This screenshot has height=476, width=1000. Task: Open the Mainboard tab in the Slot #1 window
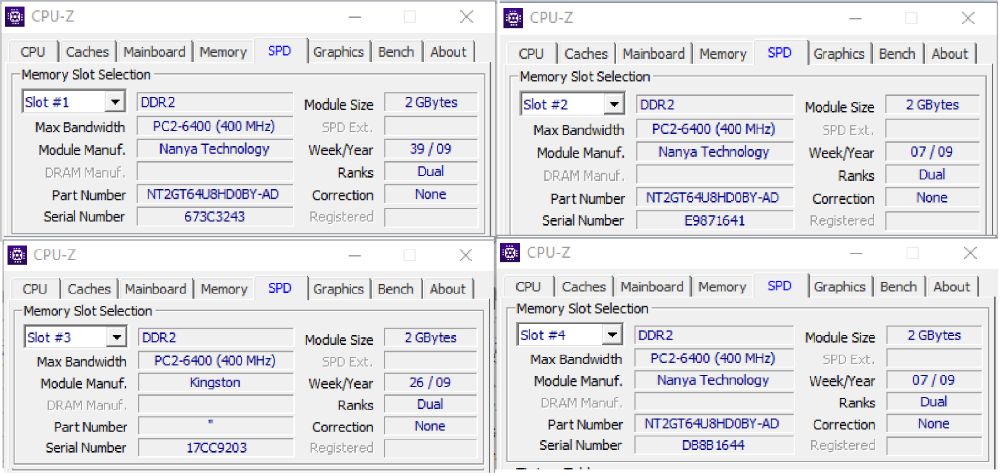coord(154,52)
